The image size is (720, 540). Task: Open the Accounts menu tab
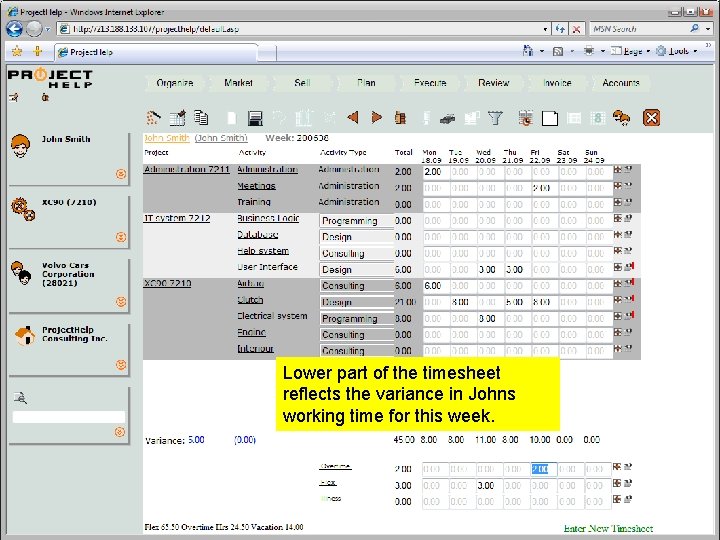[x=621, y=83]
